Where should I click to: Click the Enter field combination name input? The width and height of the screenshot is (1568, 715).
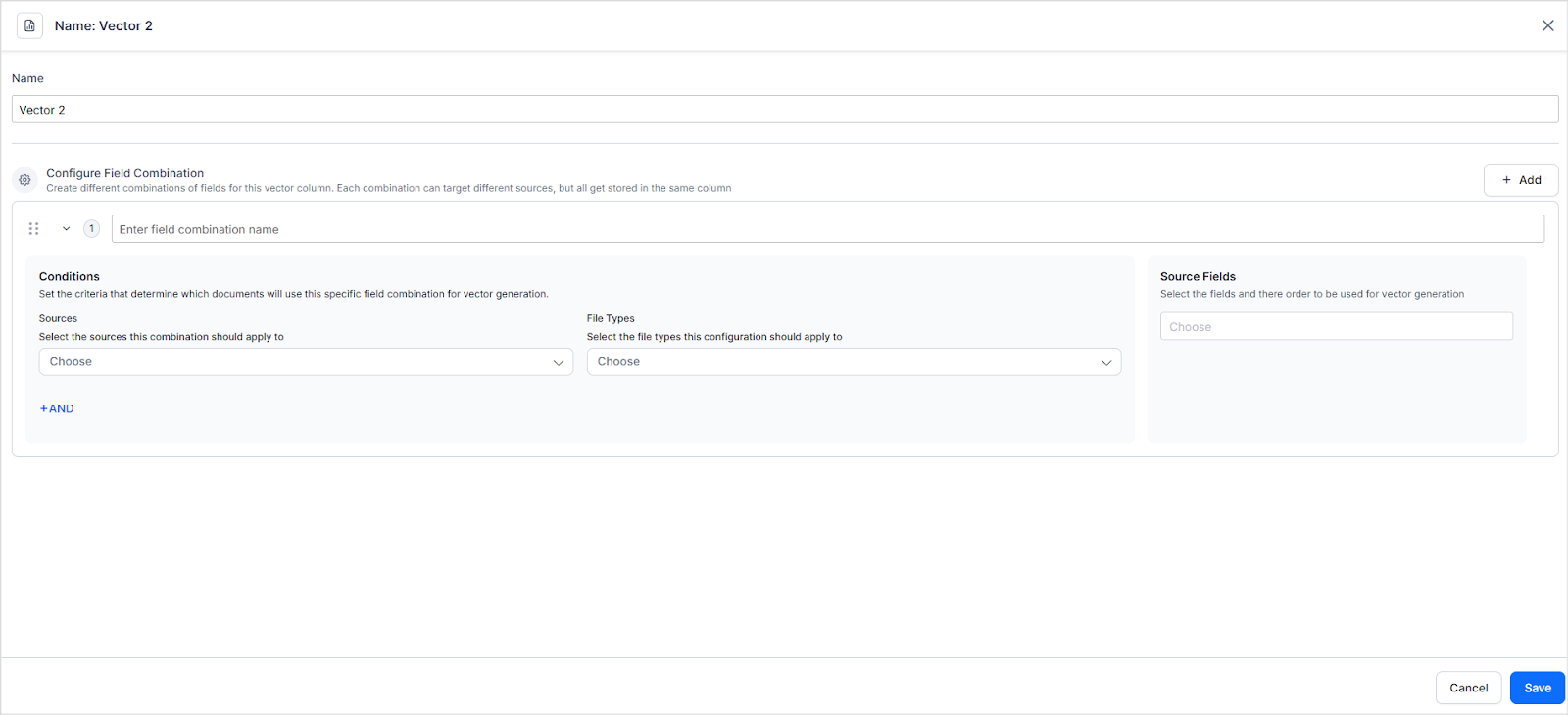point(827,229)
